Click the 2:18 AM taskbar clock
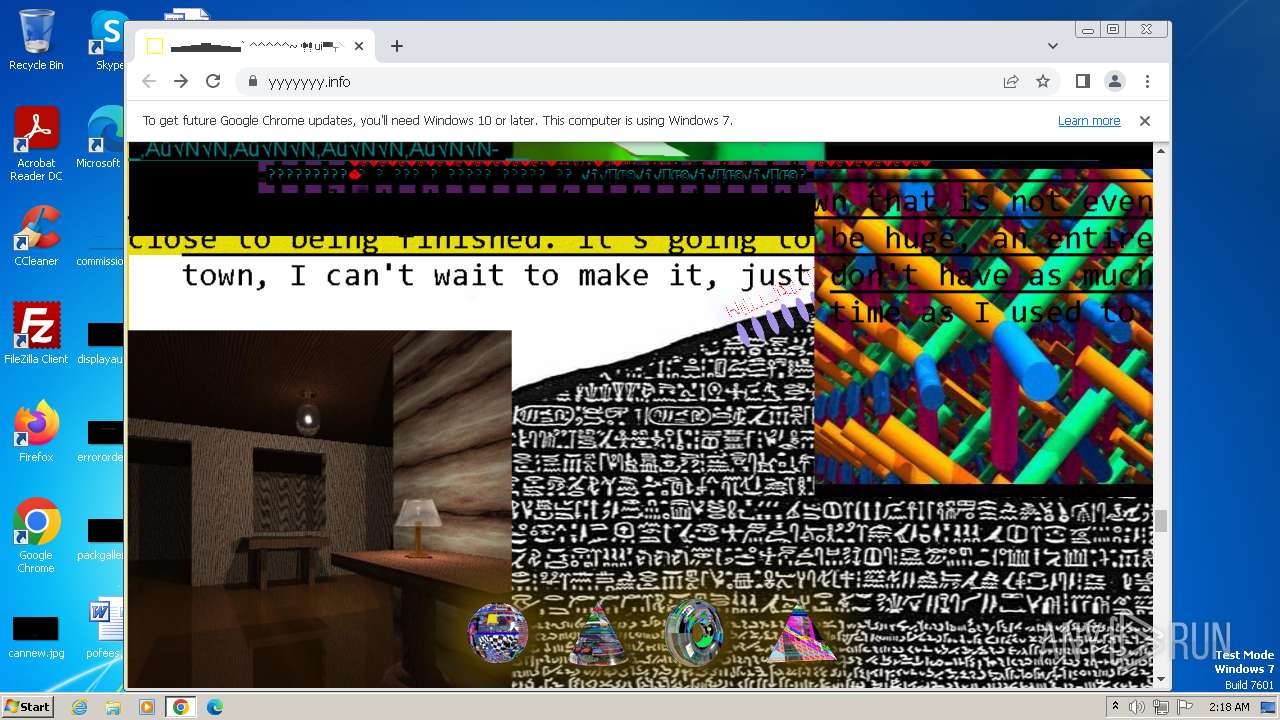The height and width of the screenshot is (720, 1280). point(1229,707)
